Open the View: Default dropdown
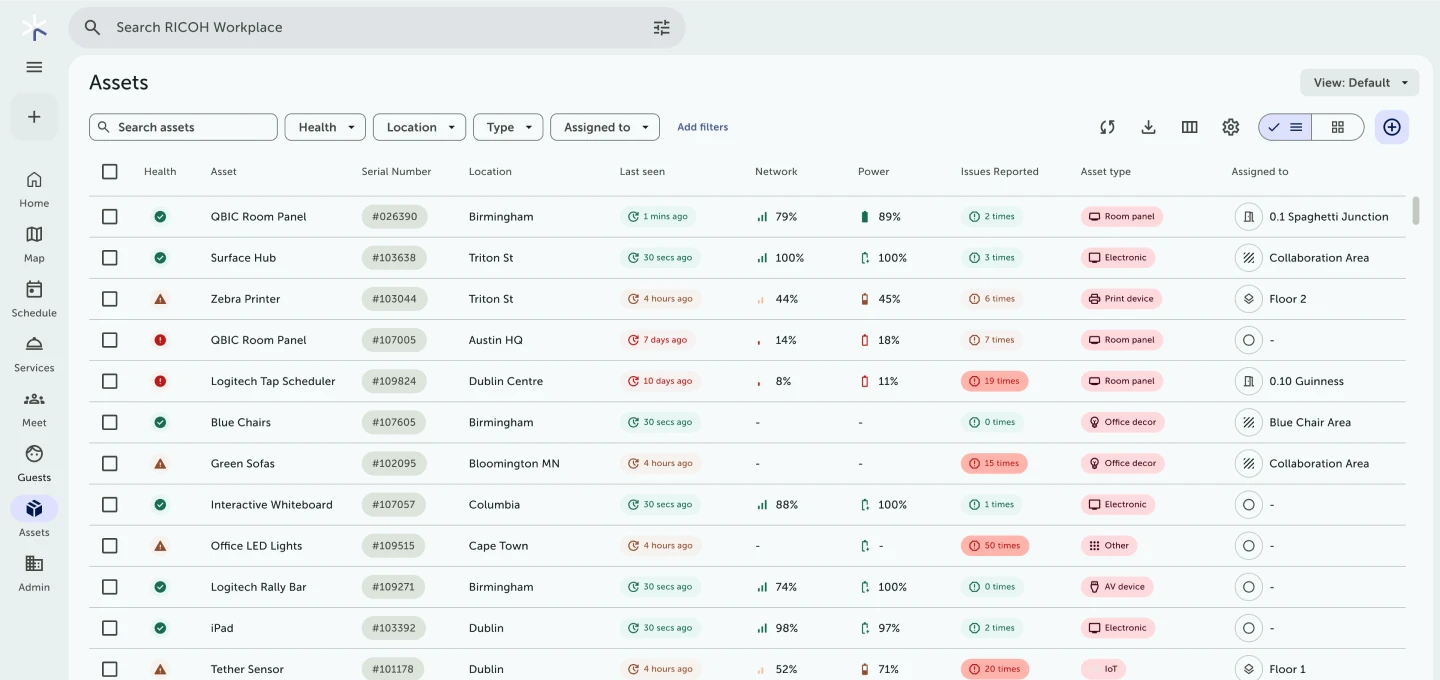 click(1359, 83)
